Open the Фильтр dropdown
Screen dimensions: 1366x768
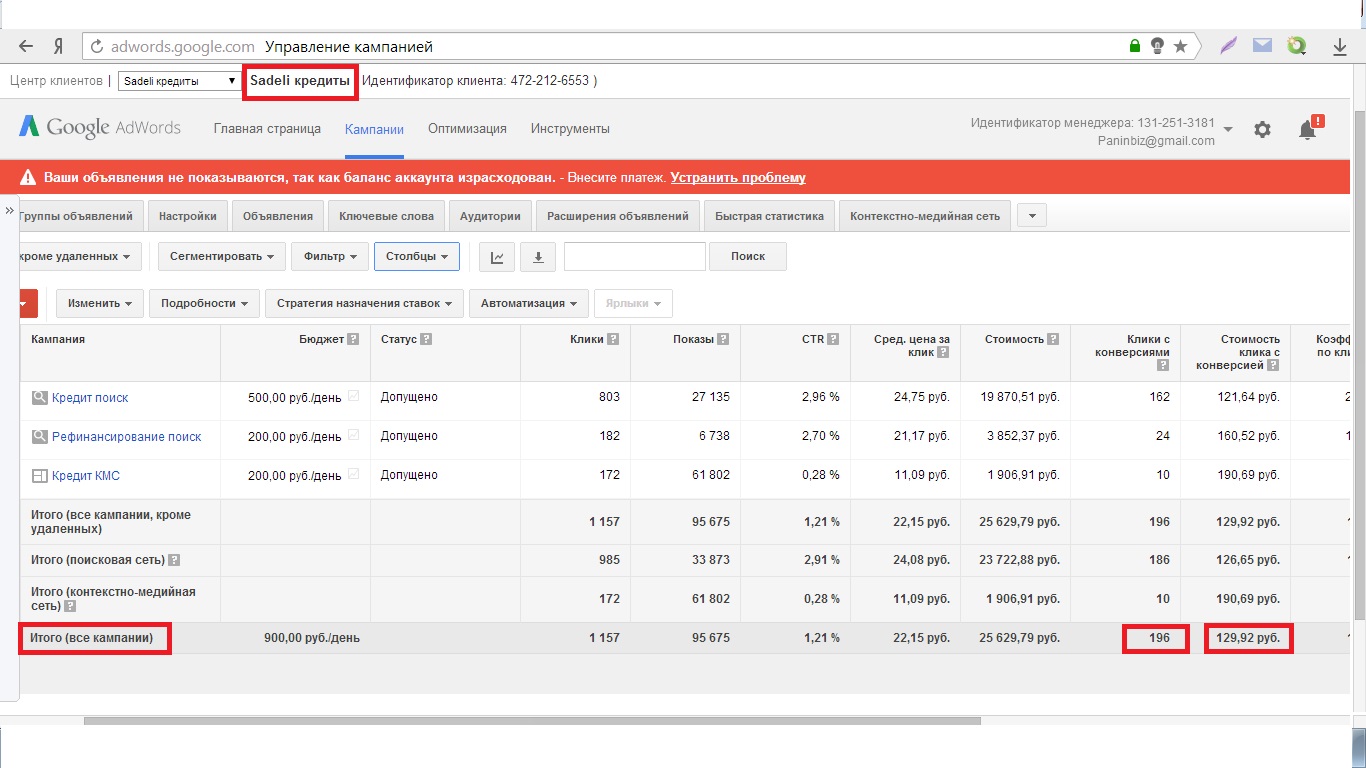click(x=330, y=256)
